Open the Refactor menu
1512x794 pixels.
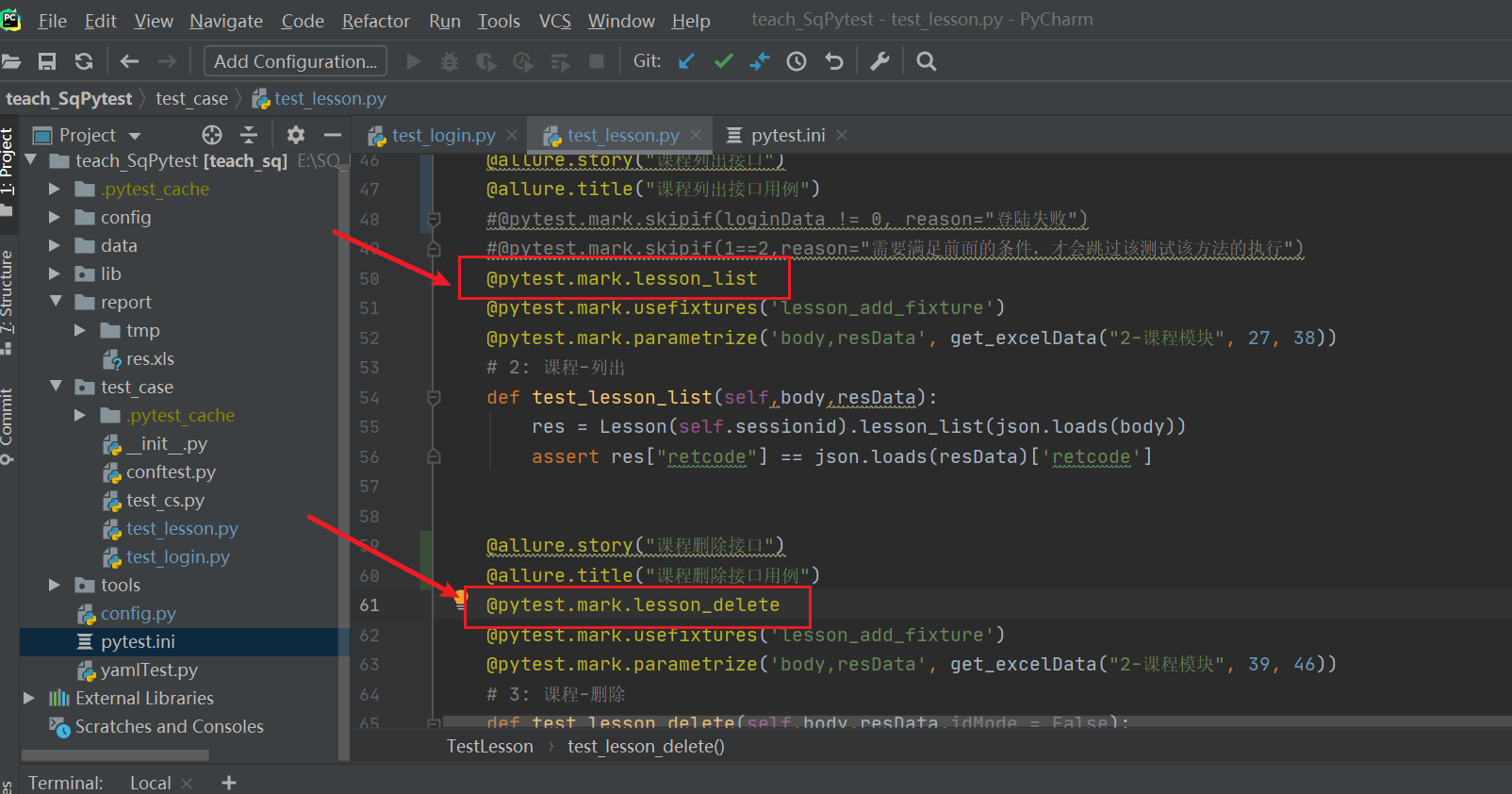pos(375,21)
